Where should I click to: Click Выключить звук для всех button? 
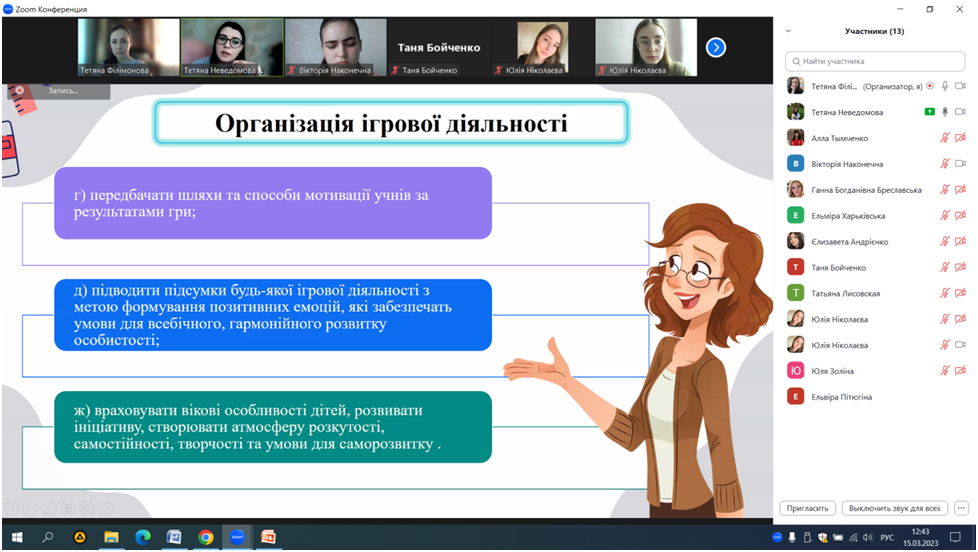click(x=894, y=508)
